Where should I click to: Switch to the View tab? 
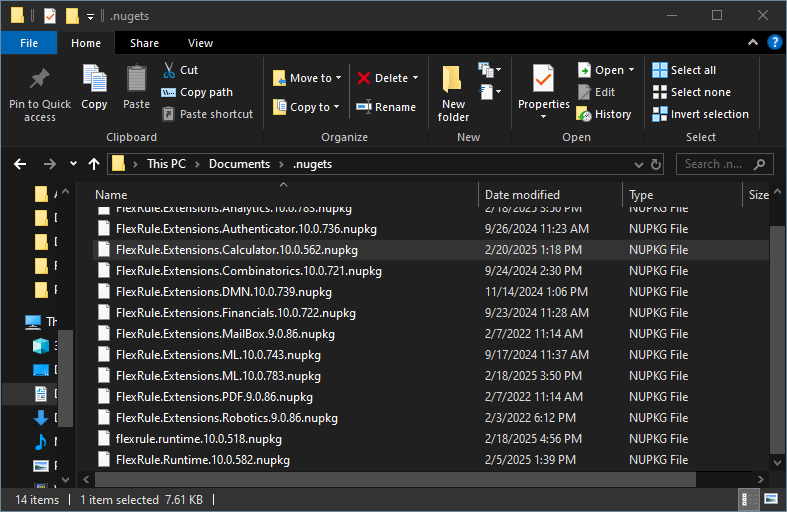coord(200,43)
